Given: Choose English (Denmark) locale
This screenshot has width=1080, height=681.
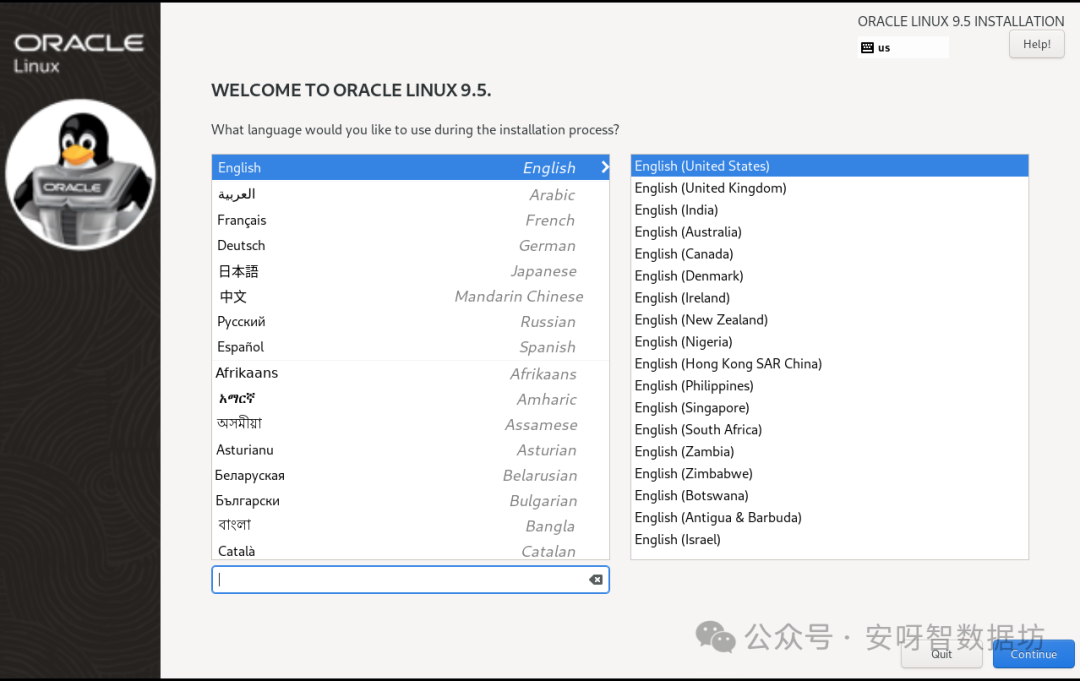Looking at the screenshot, I should tap(829, 276).
